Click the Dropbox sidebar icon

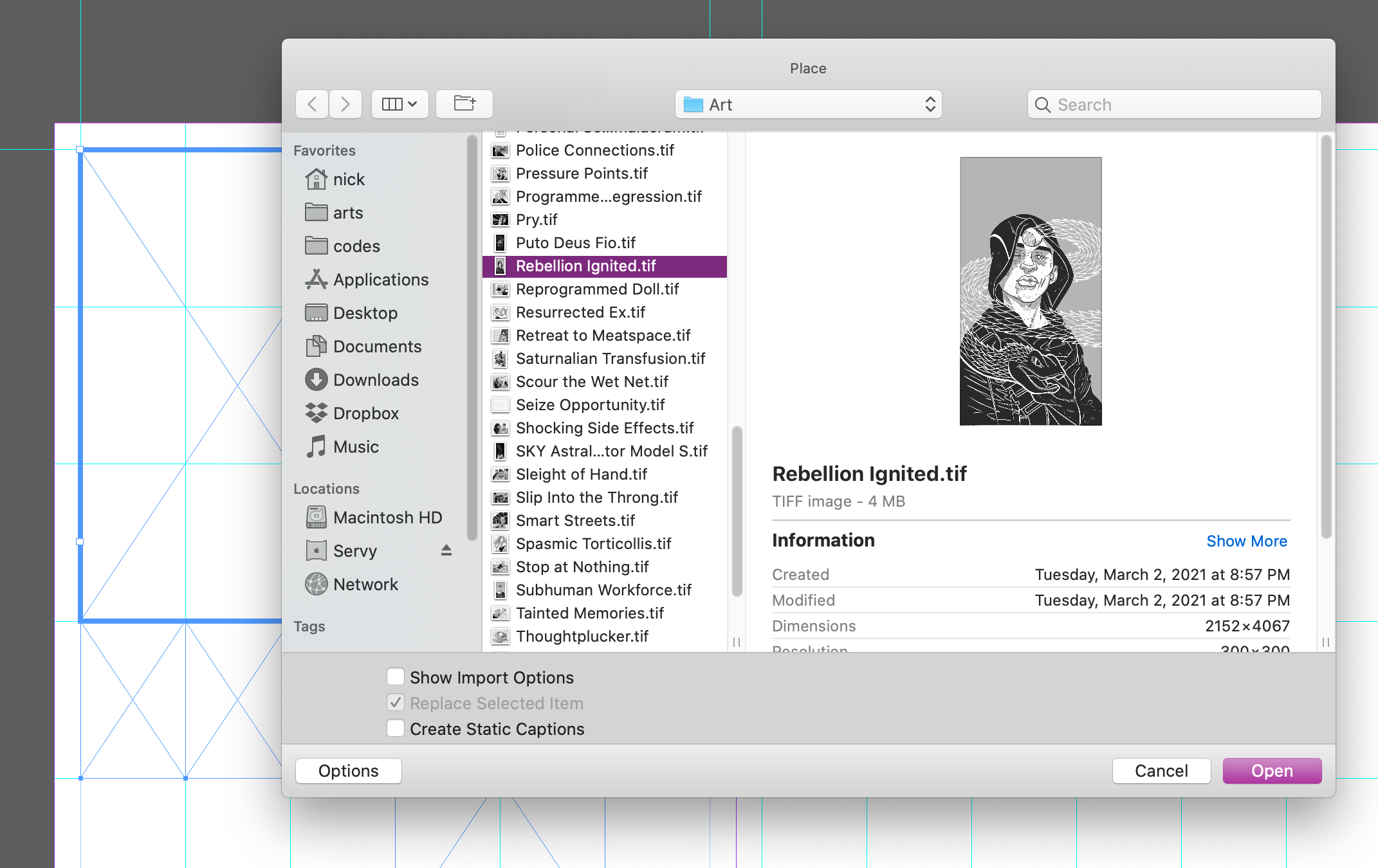[316, 413]
